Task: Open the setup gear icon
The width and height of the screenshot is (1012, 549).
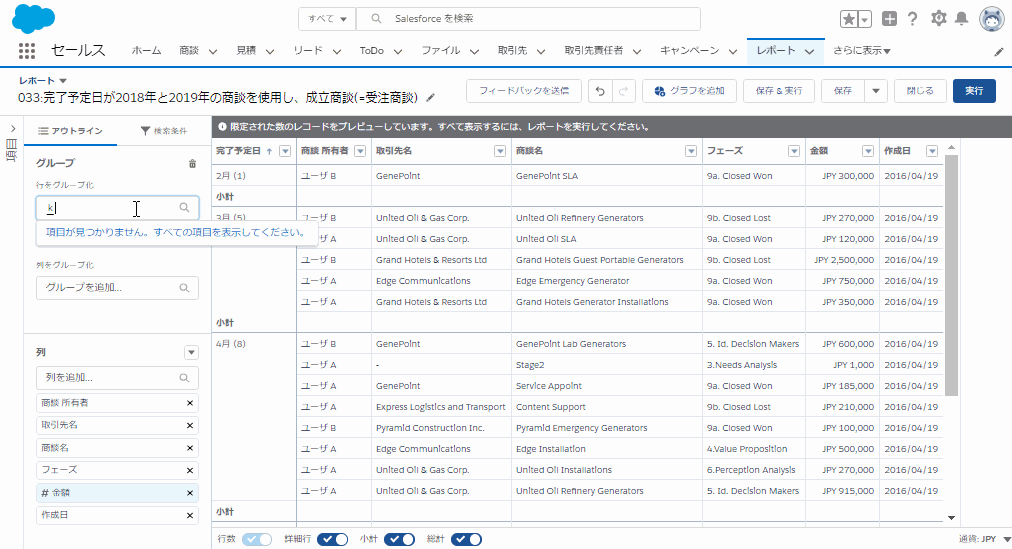Action: coord(938,19)
